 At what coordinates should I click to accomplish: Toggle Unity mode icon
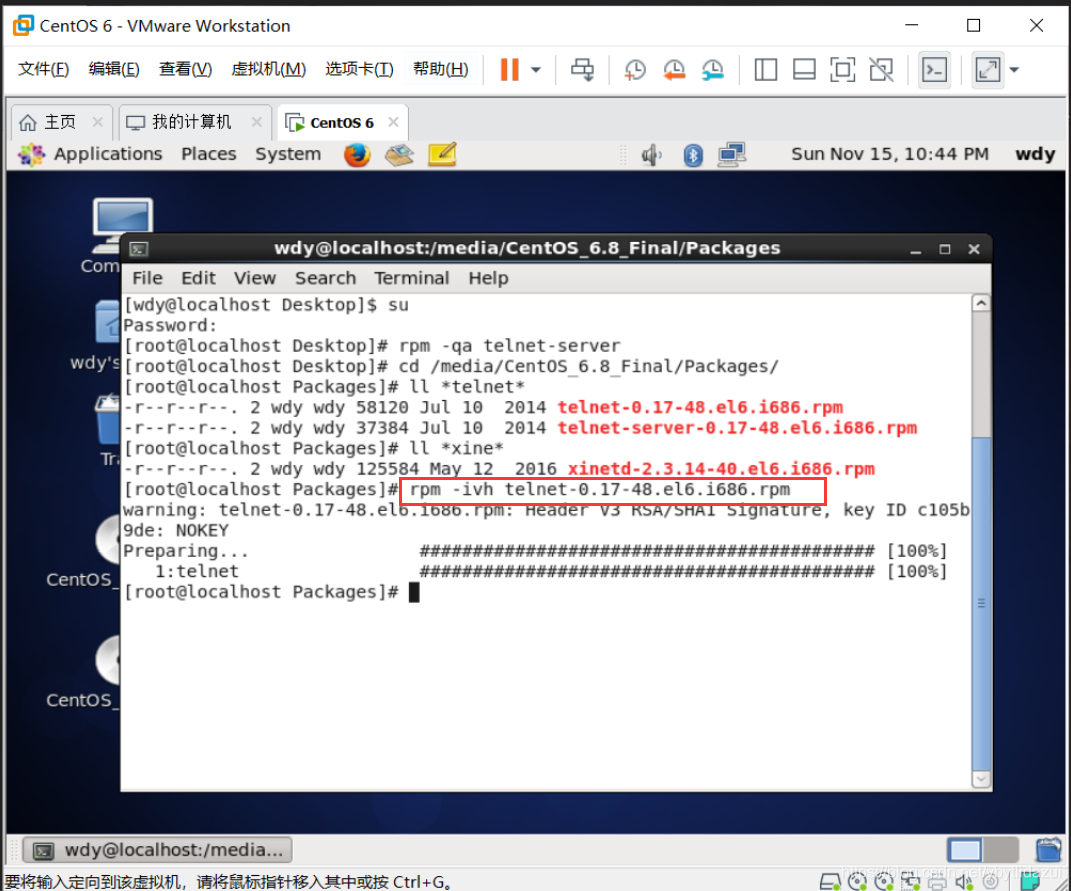pos(881,69)
